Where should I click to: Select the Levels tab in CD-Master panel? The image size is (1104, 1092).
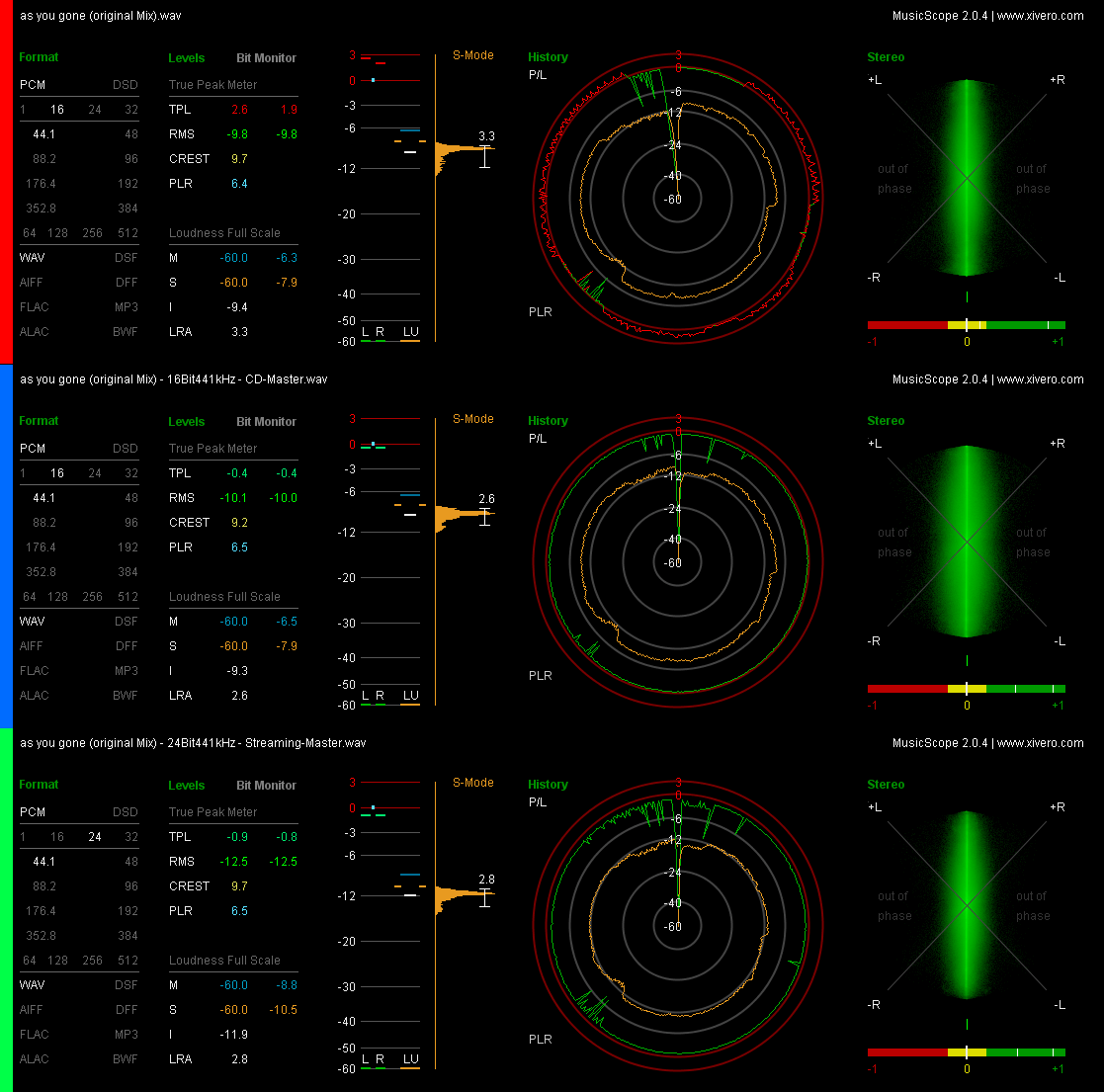[x=187, y=422]
